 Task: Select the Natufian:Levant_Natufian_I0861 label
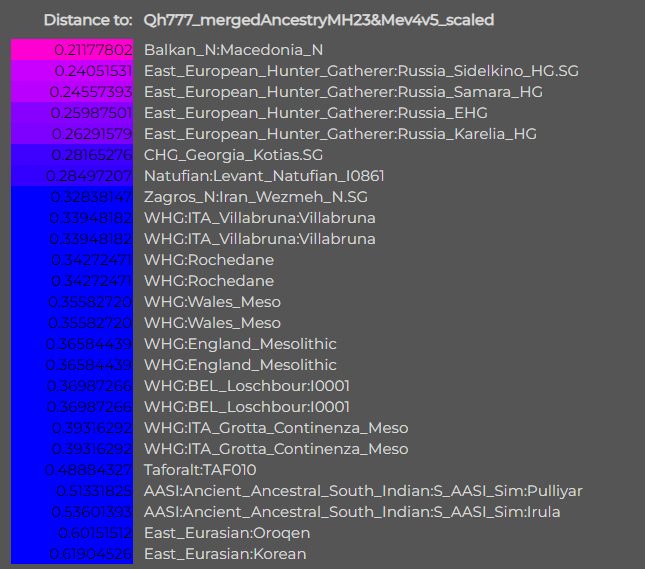click(264, 176)
